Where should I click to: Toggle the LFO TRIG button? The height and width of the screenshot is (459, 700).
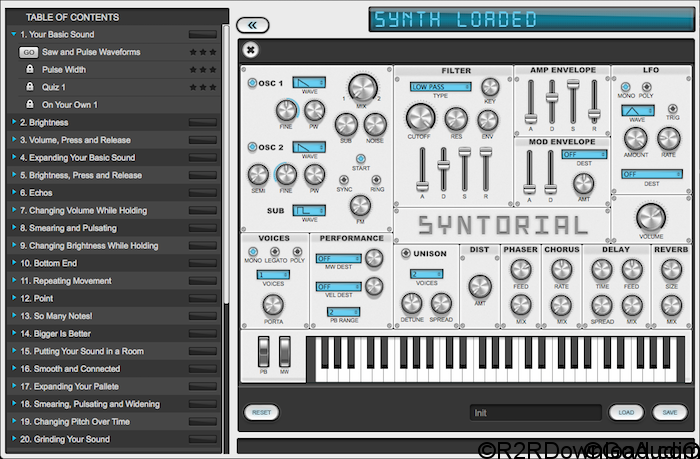tap(672, 108)
